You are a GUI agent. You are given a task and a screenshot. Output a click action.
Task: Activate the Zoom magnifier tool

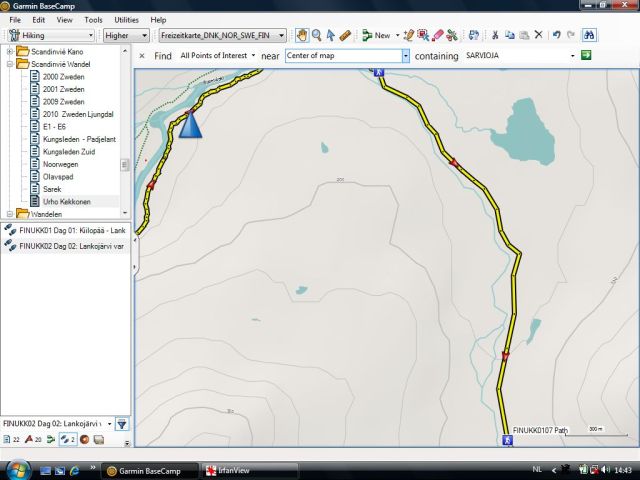[x=316, y=35]
